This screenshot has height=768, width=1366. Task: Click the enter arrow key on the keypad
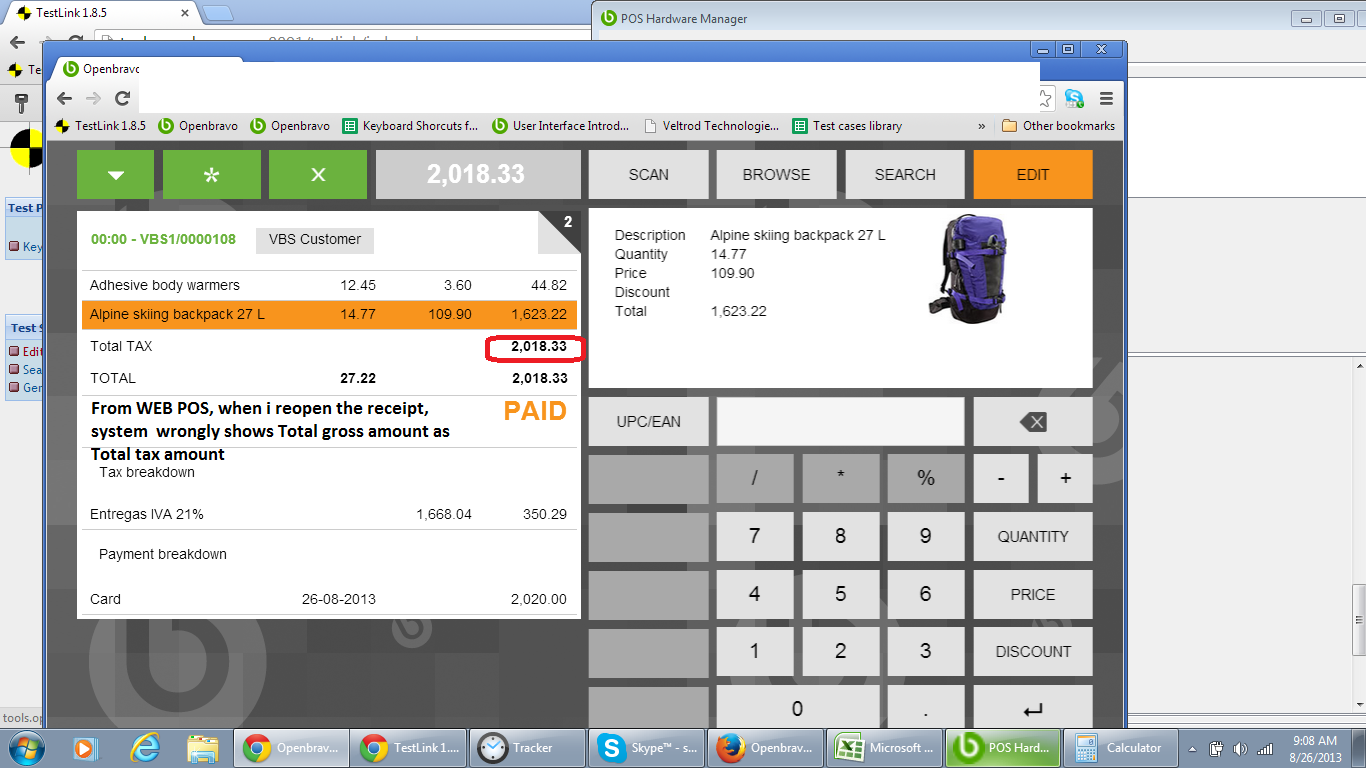[x=1033, y=709]
